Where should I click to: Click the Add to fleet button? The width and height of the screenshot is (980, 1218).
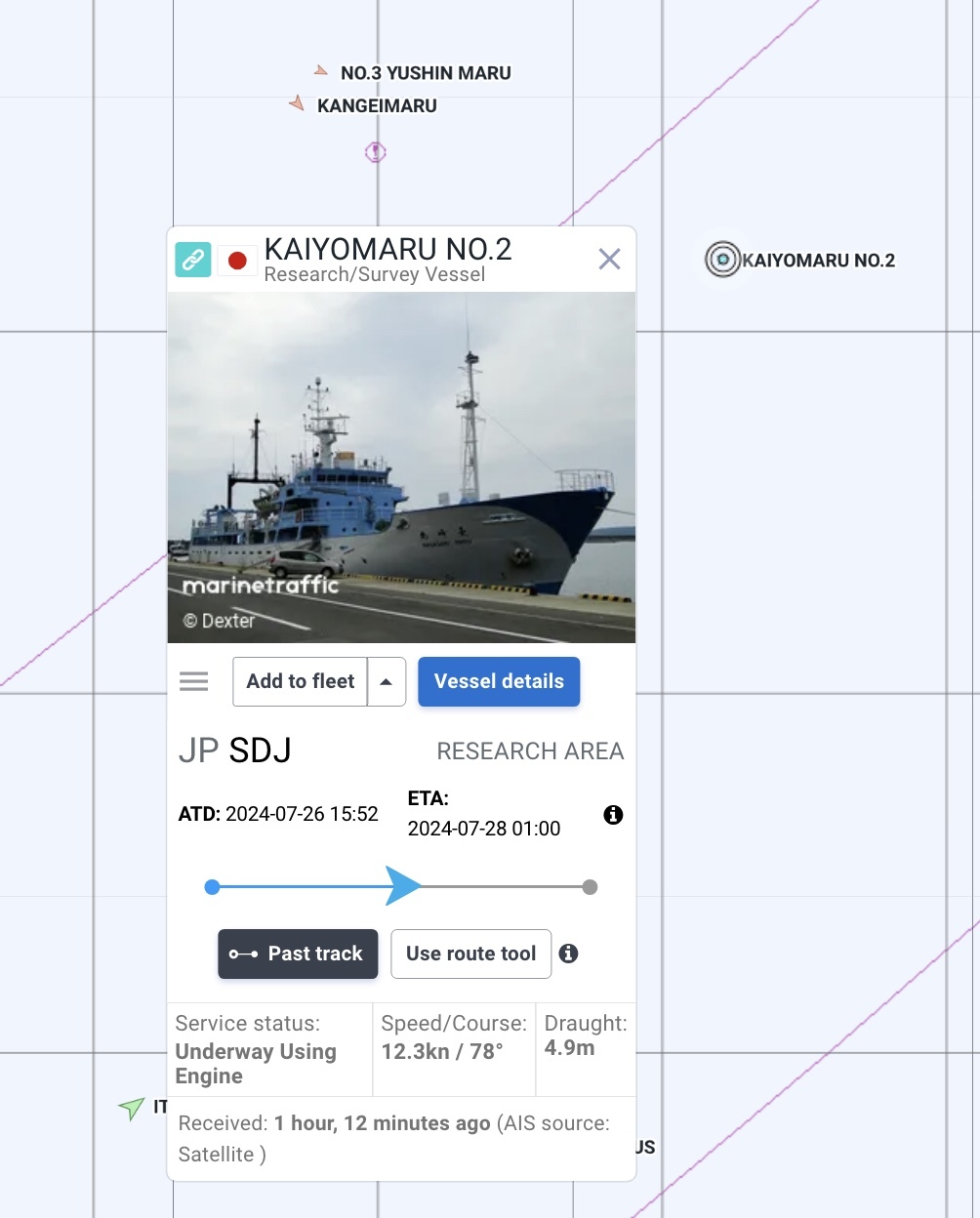click(301, 681)
